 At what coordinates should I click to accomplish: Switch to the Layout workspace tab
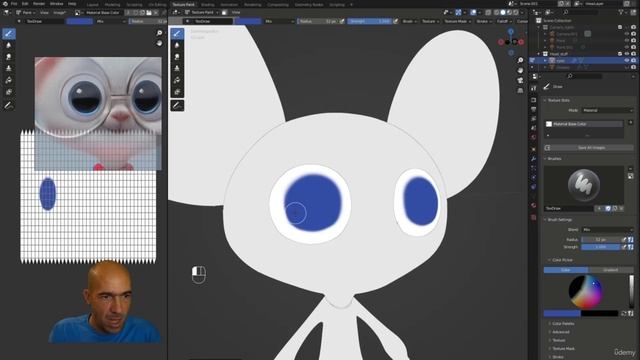(93, 4)
